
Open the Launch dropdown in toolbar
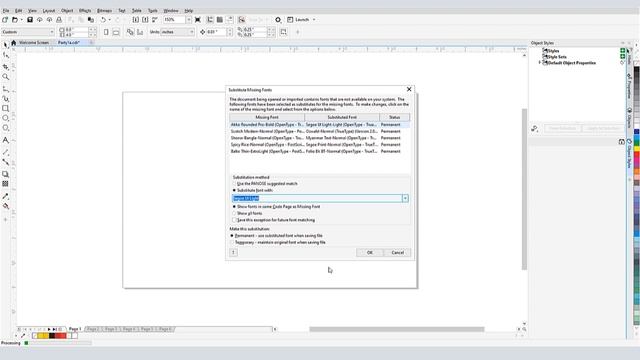314,20
